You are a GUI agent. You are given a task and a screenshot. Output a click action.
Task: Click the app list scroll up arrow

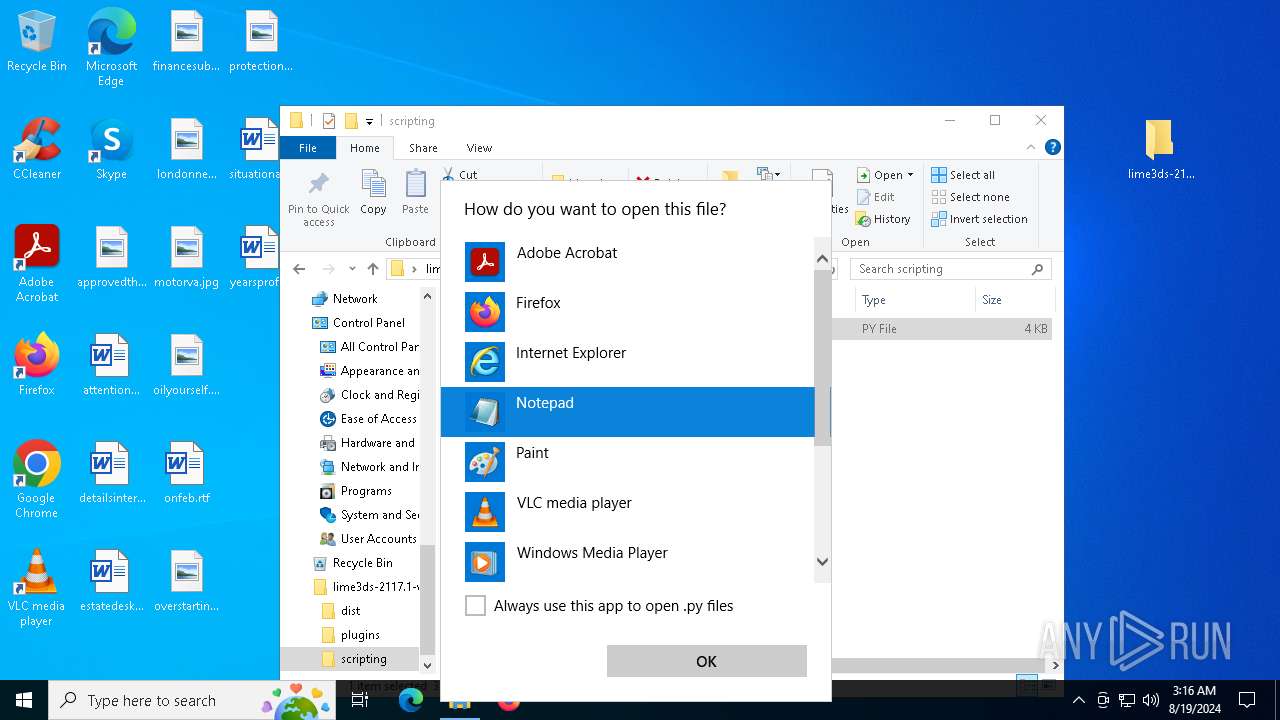tap(823, 259)
